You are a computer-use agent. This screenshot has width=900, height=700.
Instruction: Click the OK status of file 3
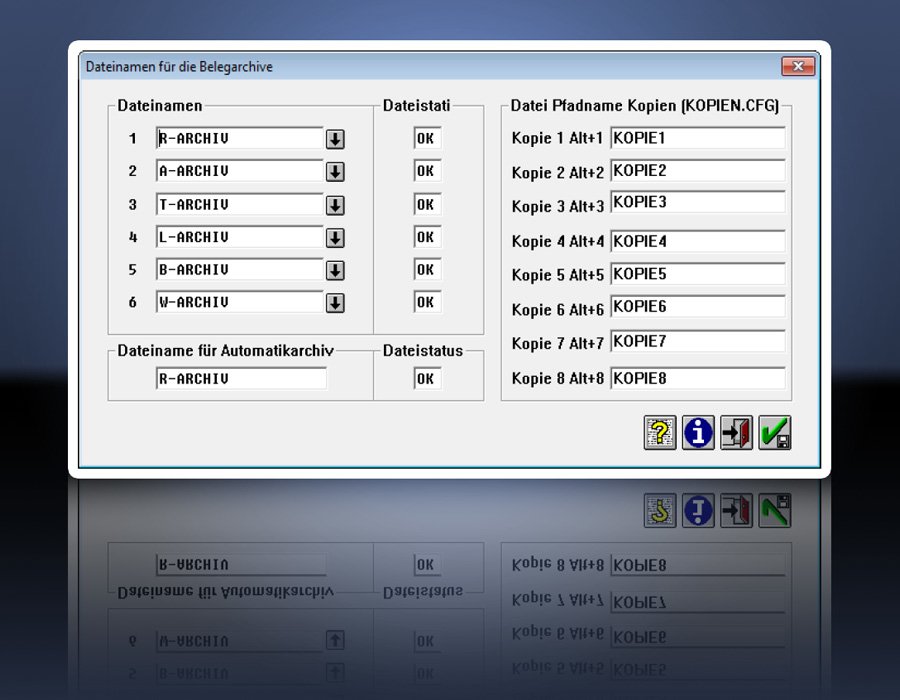coord(427,204)
